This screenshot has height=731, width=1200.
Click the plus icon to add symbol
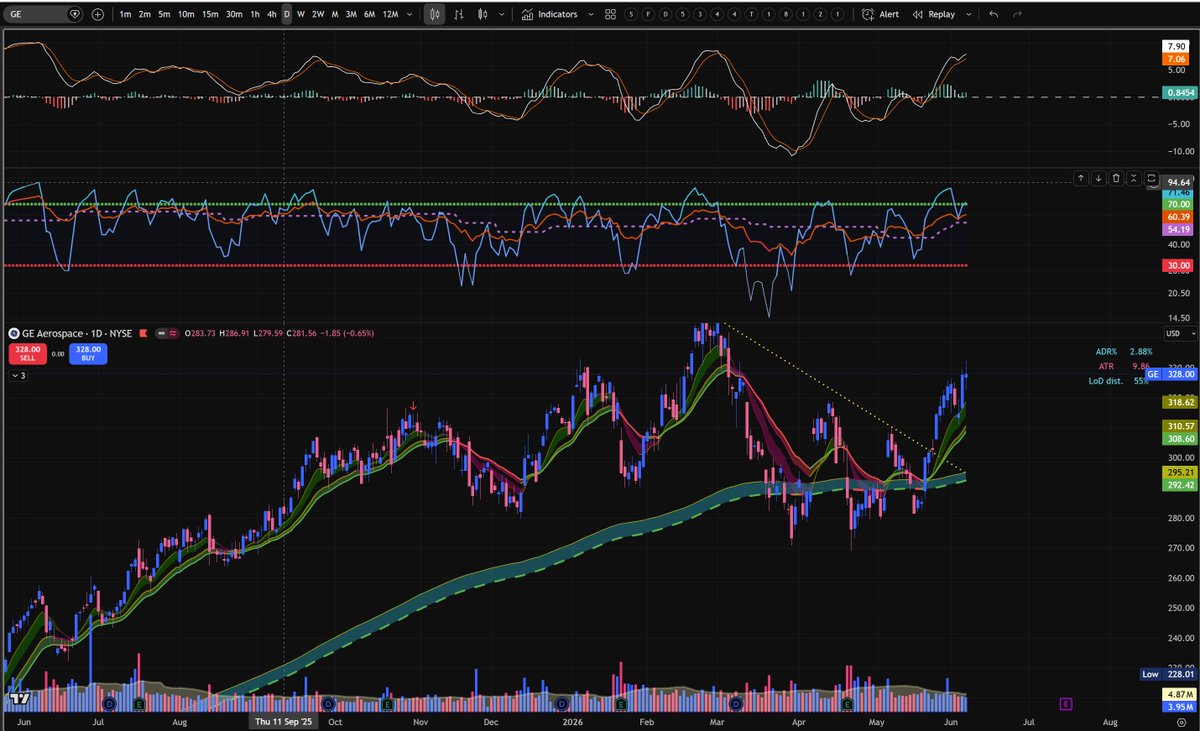97,15
